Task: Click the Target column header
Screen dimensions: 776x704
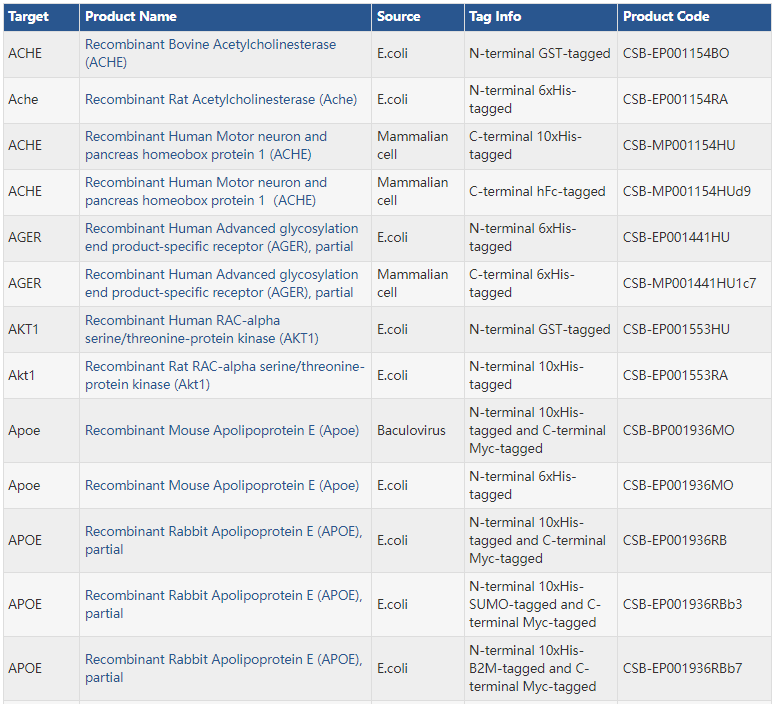Action: [x=29, y=16]
